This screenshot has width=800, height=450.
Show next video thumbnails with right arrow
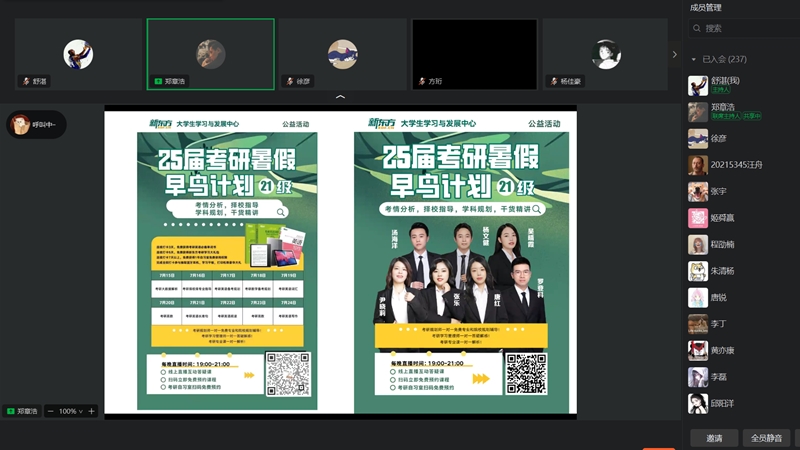pyautogui.click(x=674, y=54)
